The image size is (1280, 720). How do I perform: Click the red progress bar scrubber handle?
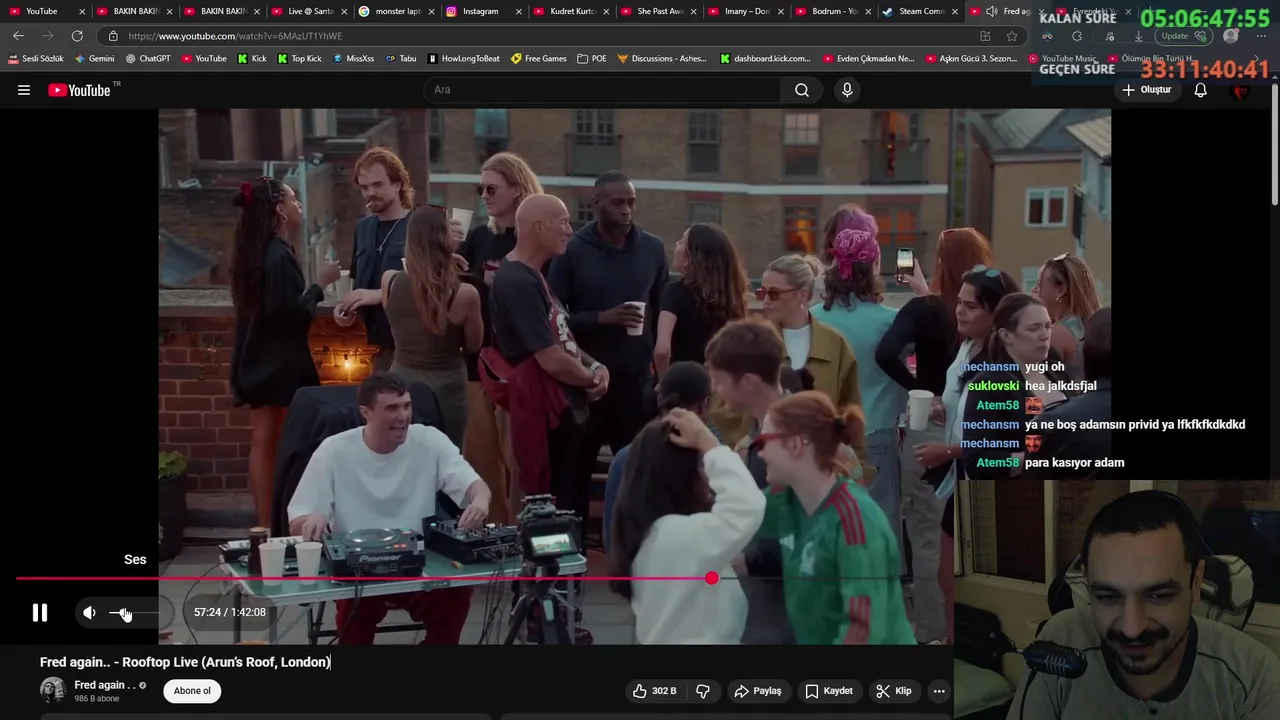tap(711, 578)
